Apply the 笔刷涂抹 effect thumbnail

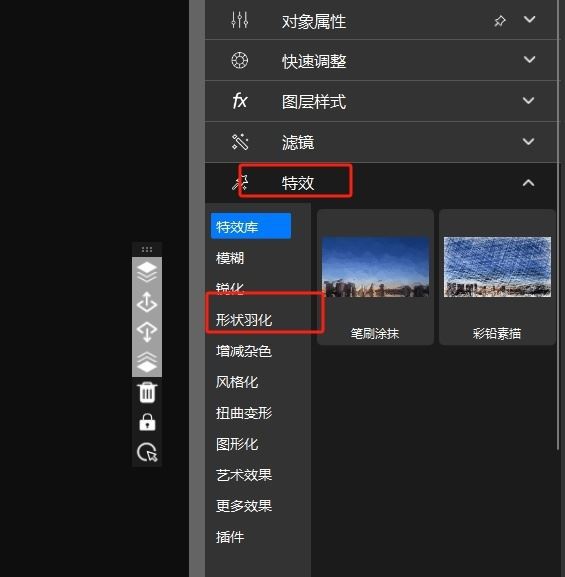[x=375, y=277]
